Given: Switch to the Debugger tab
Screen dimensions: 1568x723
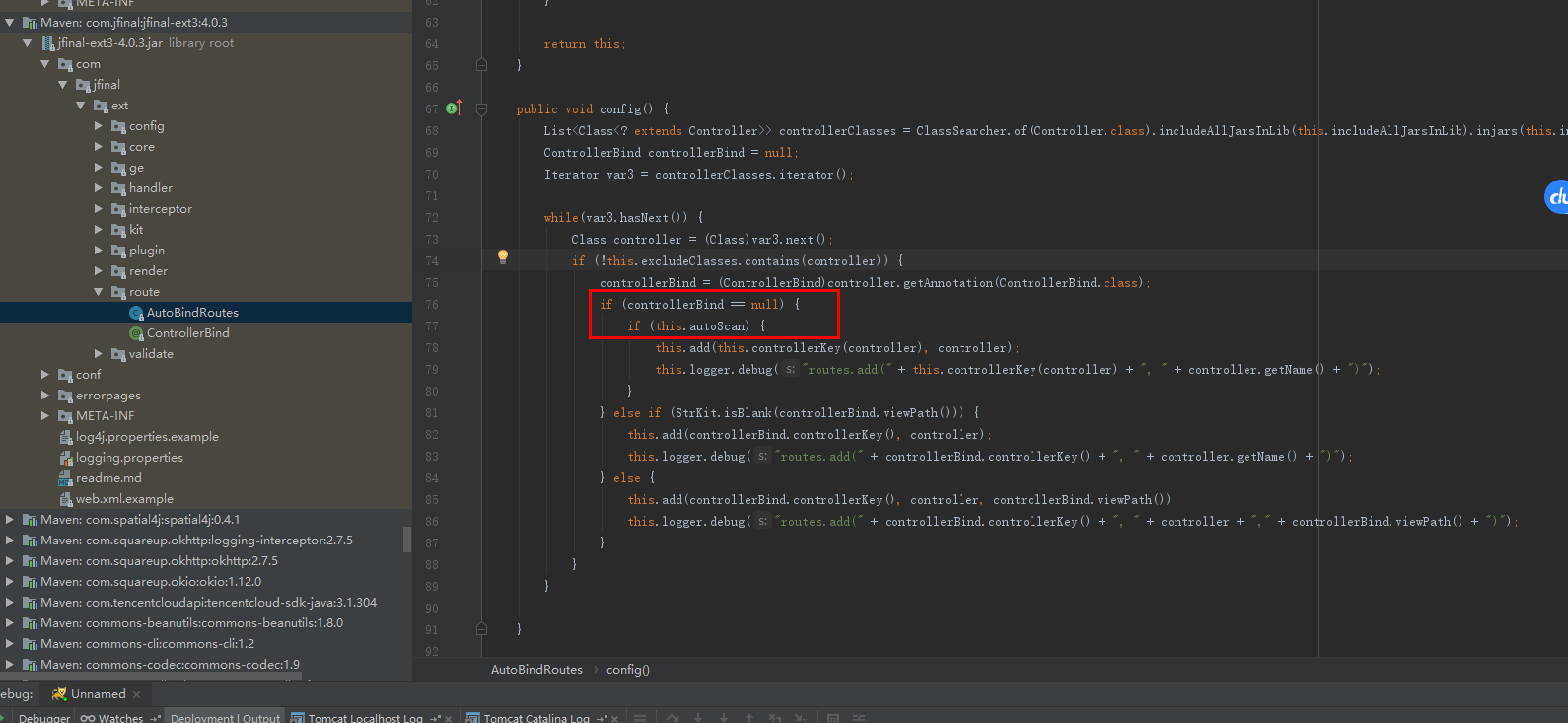Looking at the screenshot, I should coord(43,718).
